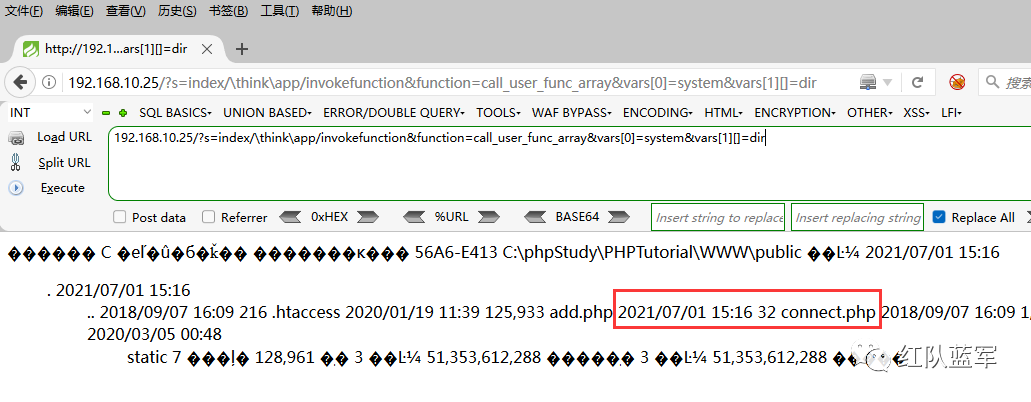Click the green plus icon in HackBar

[123, 113]
